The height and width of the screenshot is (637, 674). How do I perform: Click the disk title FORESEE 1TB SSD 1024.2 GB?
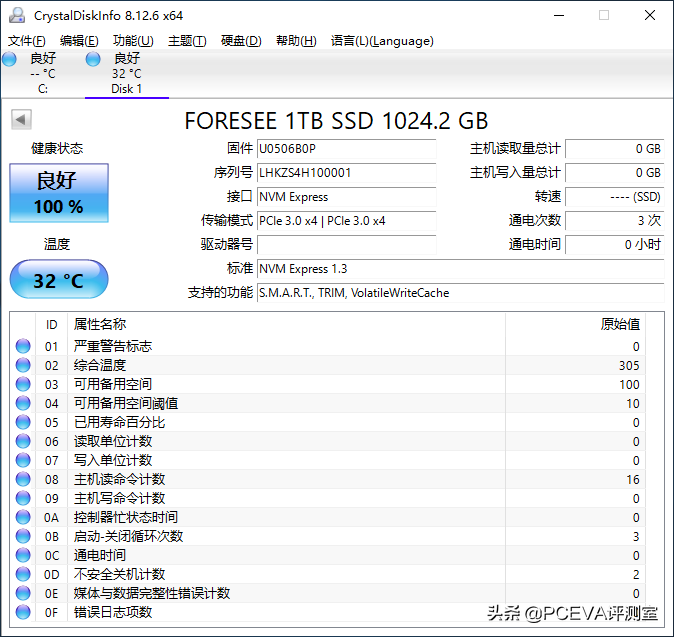(x=336, y=121)
